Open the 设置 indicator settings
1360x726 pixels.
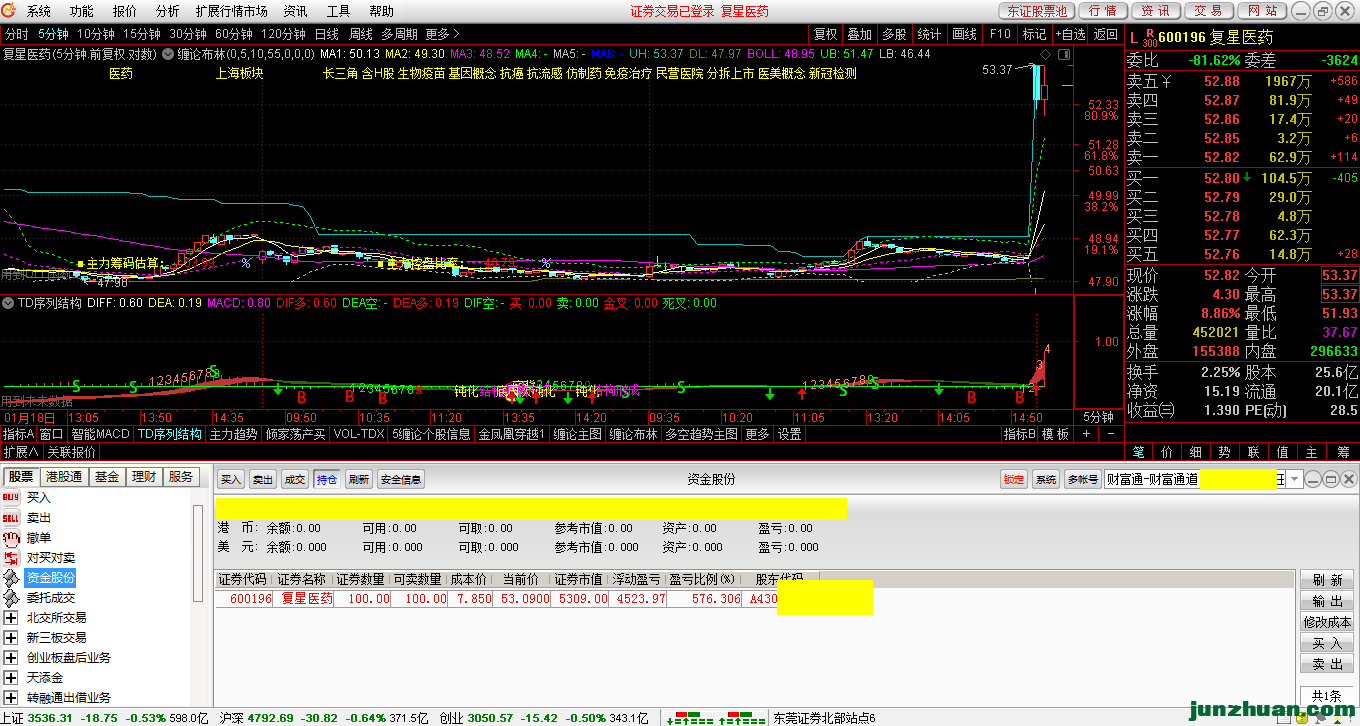coord(790,434)
